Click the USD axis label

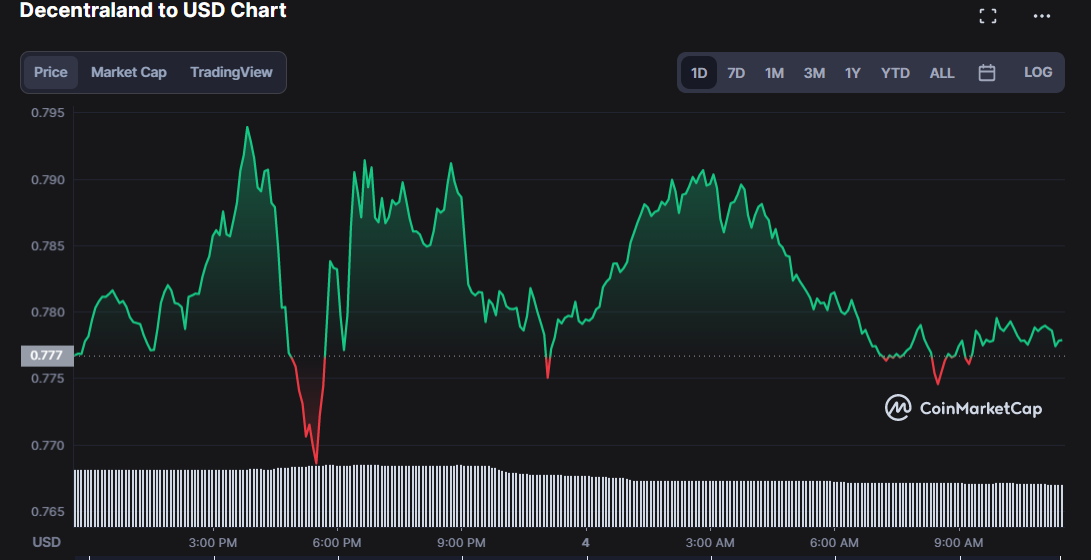(x=47, y=542)
